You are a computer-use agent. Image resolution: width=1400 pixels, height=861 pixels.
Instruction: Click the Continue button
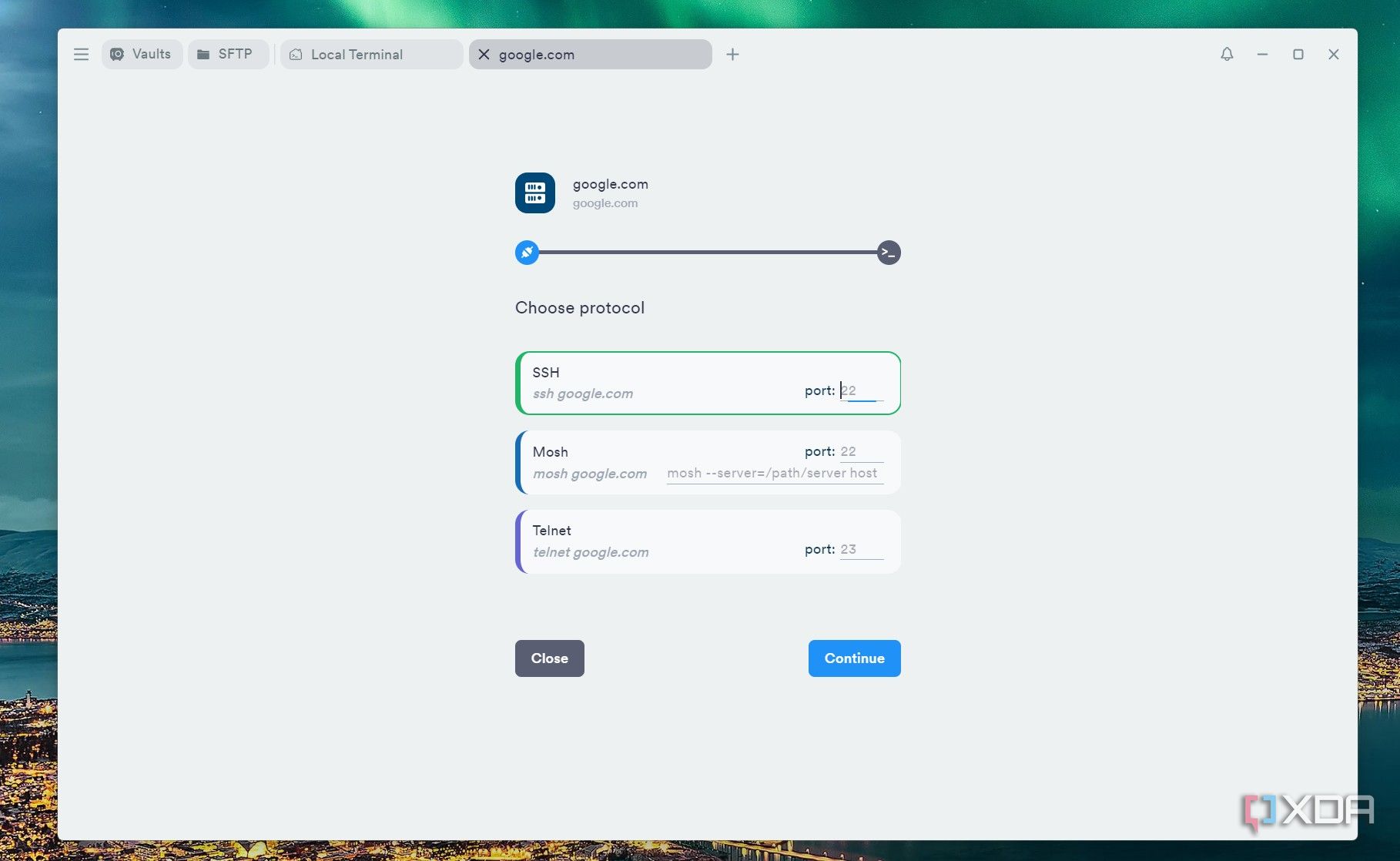pyautogui.click(x=855, y=658)
